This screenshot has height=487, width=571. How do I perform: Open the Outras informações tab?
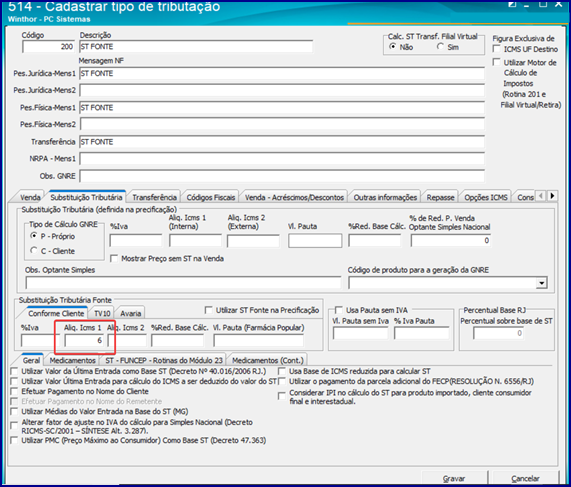click(x=385, y=197)
